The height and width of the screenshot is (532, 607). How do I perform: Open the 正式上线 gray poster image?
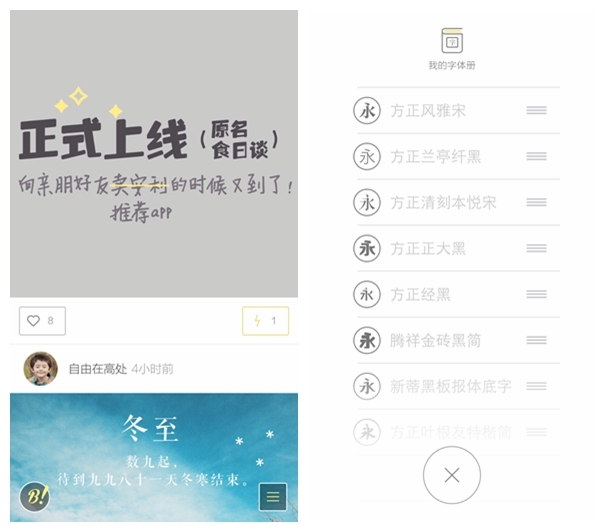(x=154, y=154)
